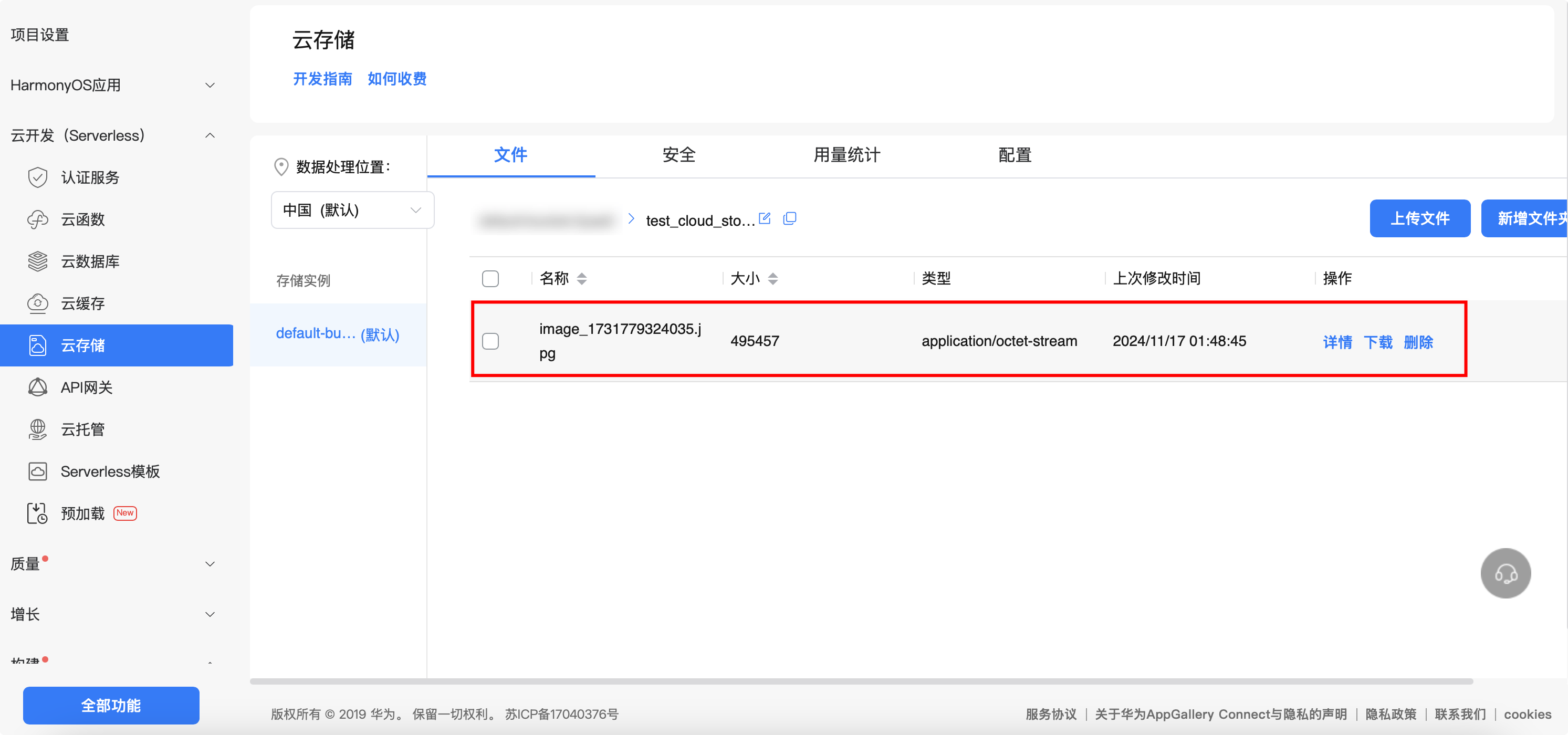Image resolution: width=1568 pixels, height=735 pixels.
Task: Click the 新增文件夹 button
Action: coord(1524,218)
